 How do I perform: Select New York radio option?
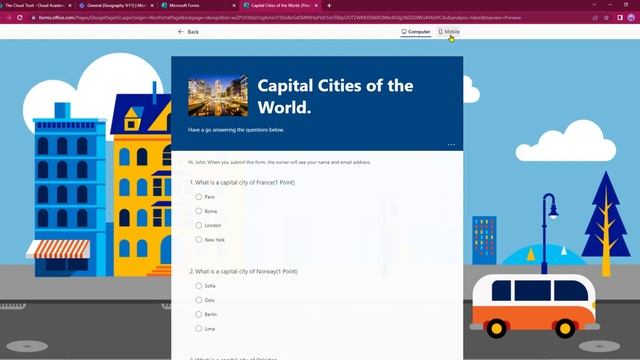point(199,240)
